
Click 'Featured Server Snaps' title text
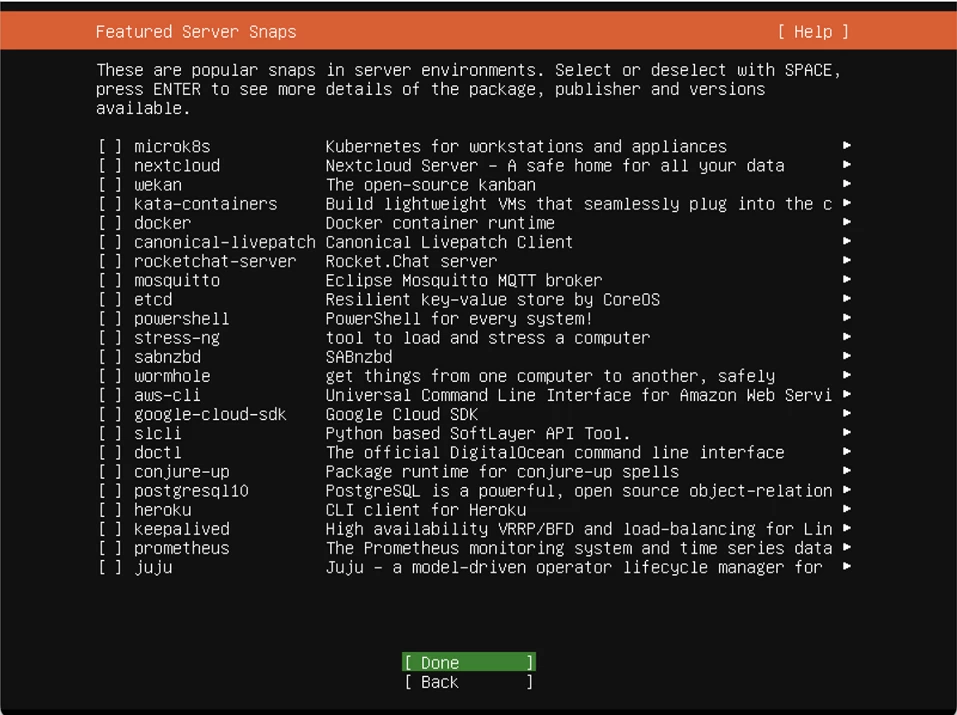pyautogui.click(x=196, y=32)
